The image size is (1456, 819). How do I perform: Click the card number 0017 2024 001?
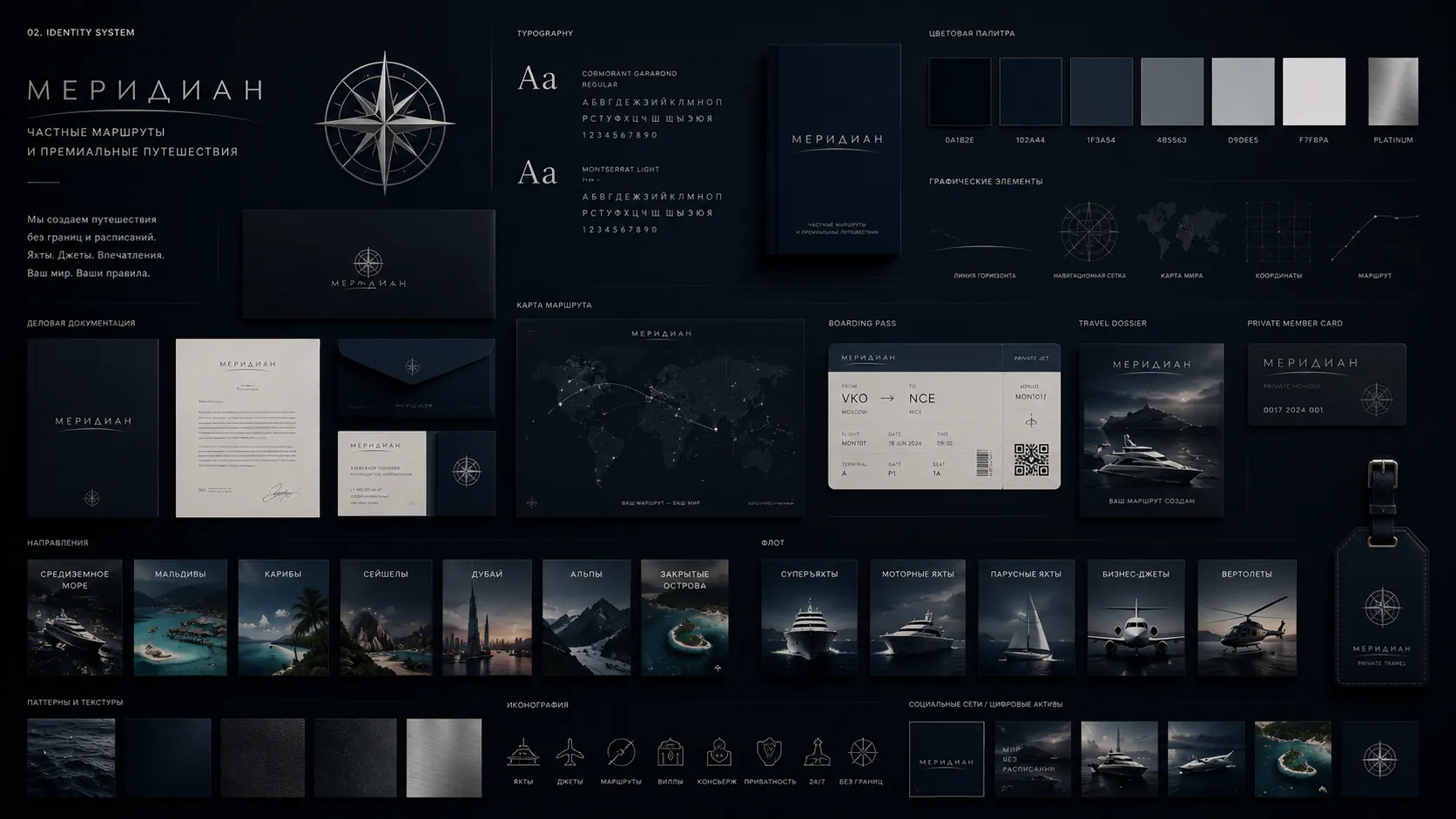pos(1293,410)
